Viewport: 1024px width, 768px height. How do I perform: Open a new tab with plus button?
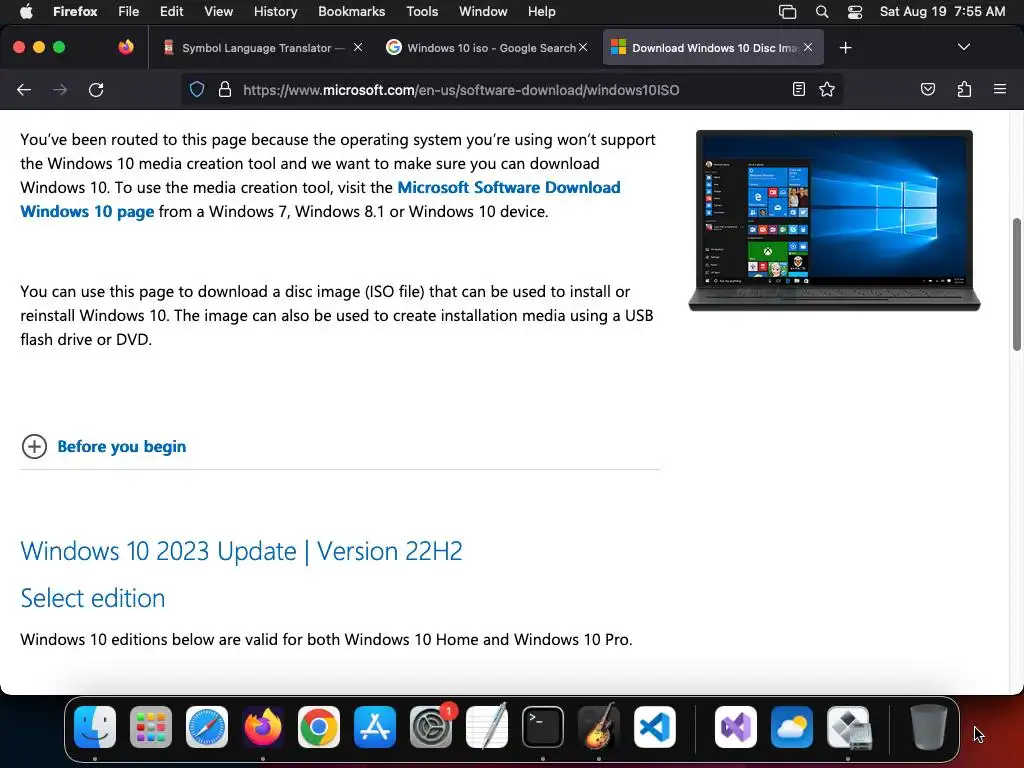pyautogui.click(x=845, y=48)
